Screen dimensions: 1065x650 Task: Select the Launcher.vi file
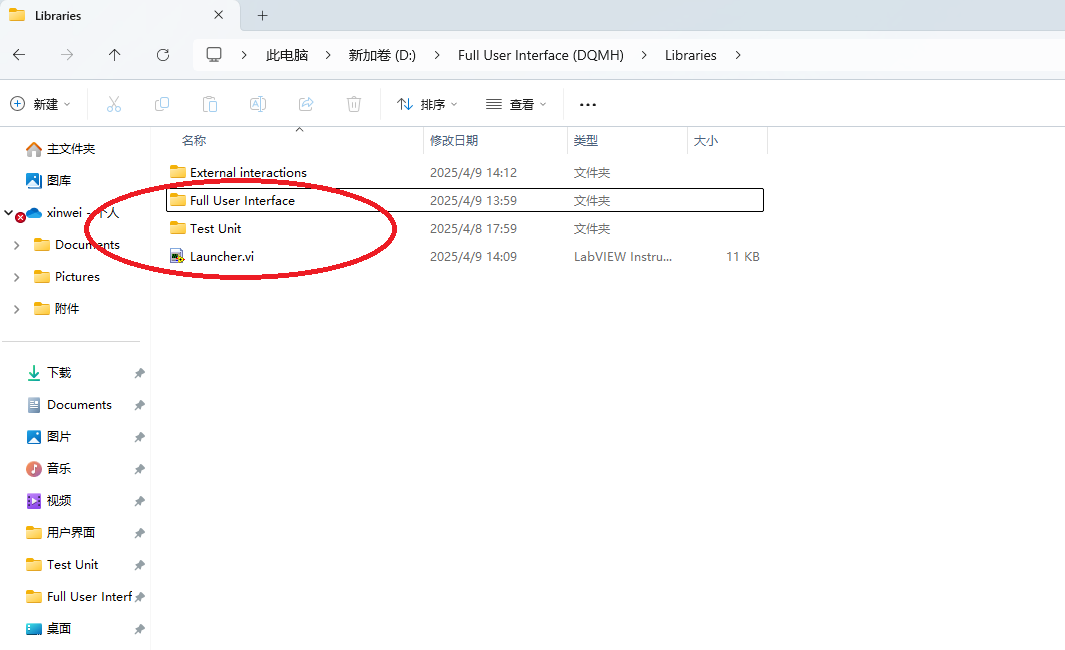(221, 257)
